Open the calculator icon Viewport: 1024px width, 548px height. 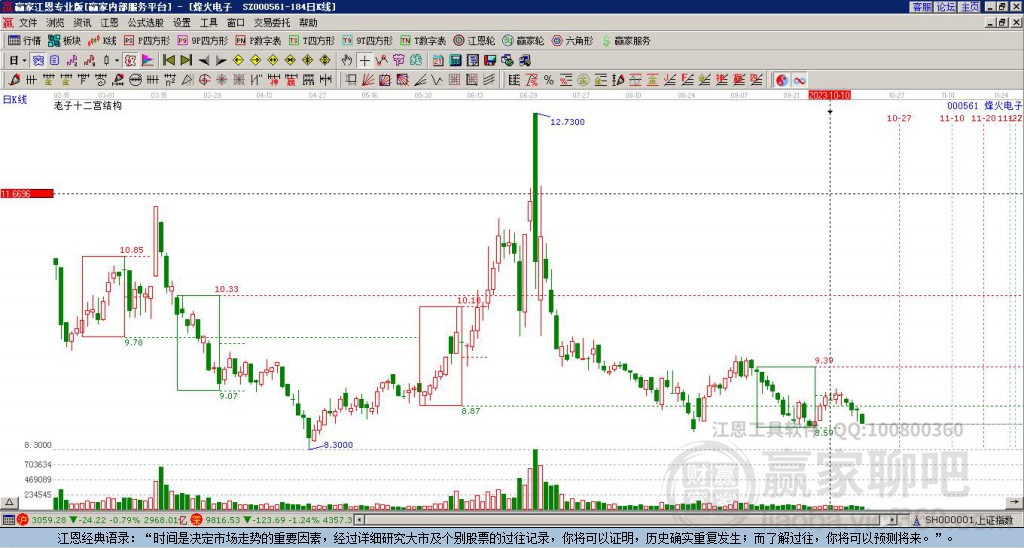tap(455, 61)
